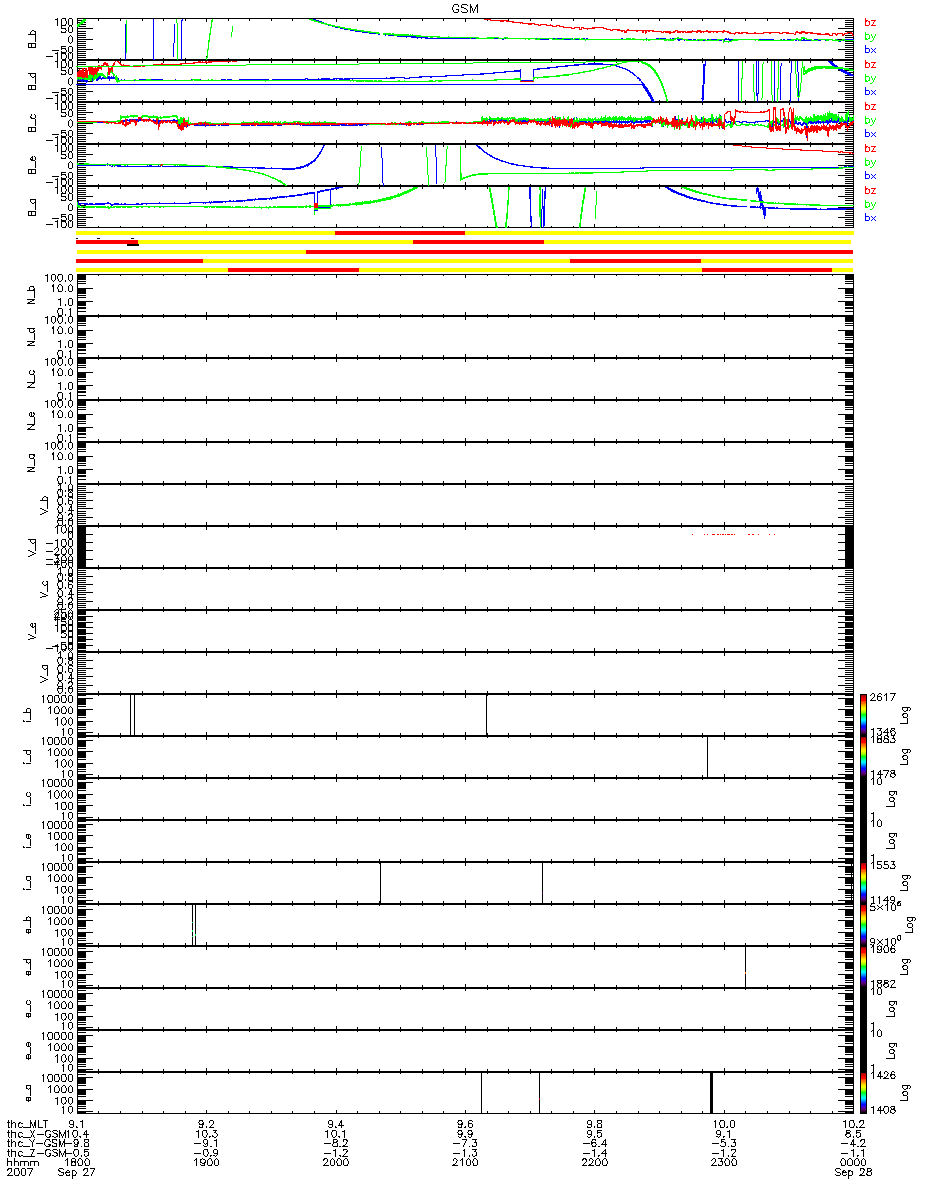Image resolution: width=930 pixels, height=1200 pixels.
Task: Select the B_b axis label
Action: click(30, 38)
